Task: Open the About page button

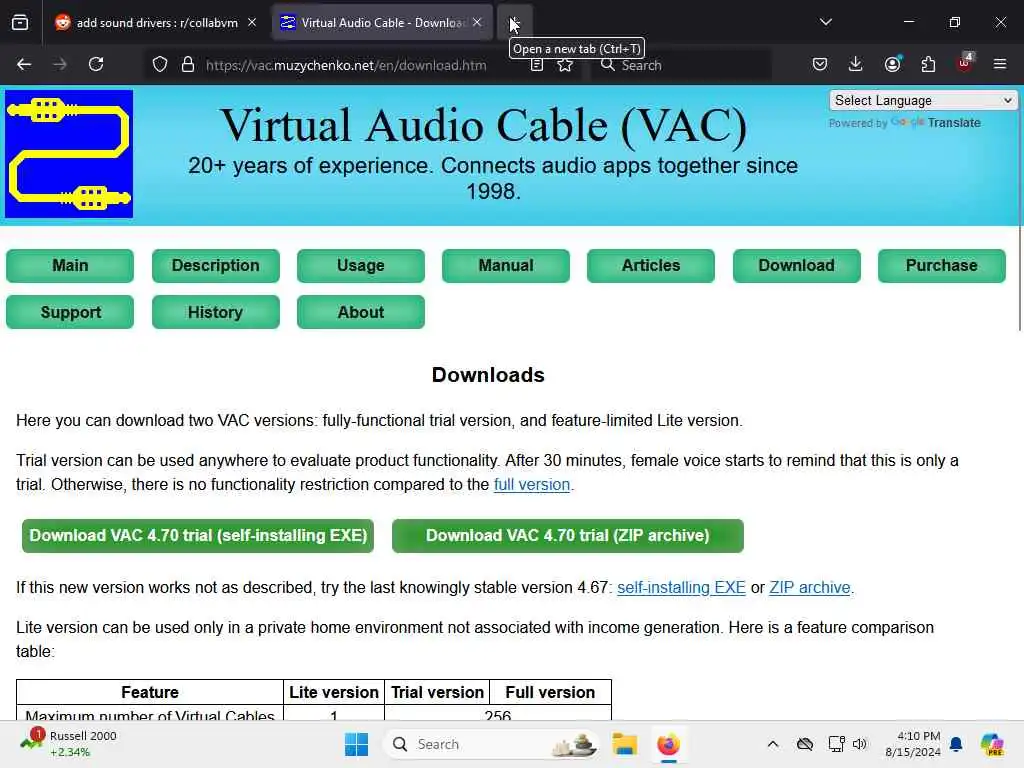Action: coord(360,312)
